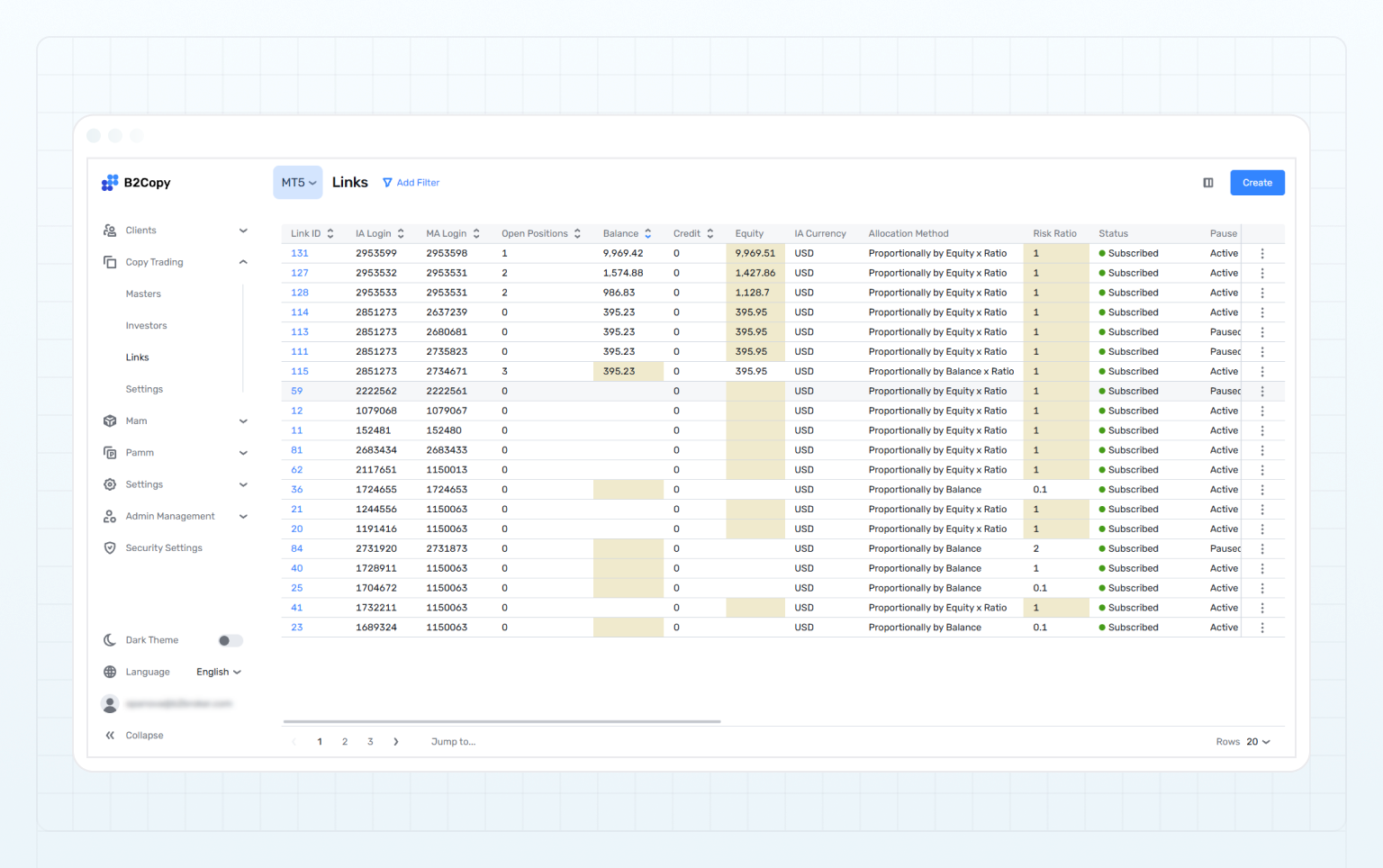Sort by the Link ID column arrows

330,234
